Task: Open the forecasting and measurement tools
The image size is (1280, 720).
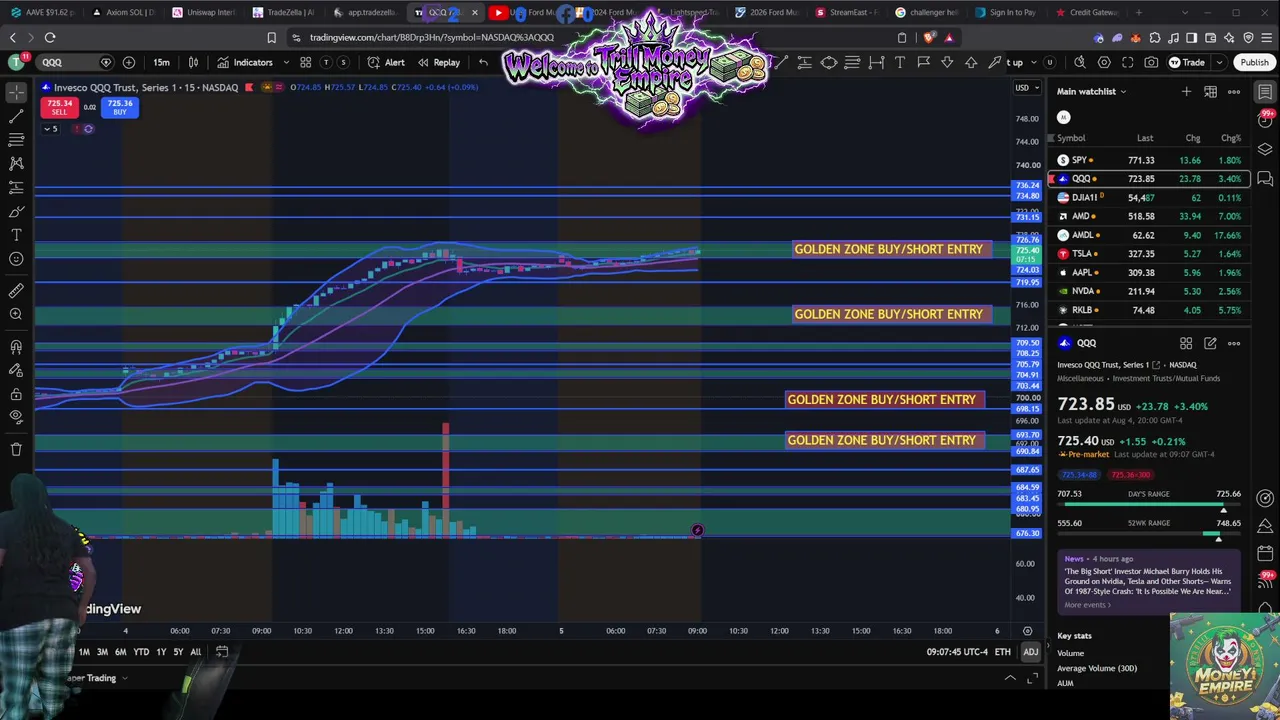Action: pyautogui.click(x=16, y=187)
